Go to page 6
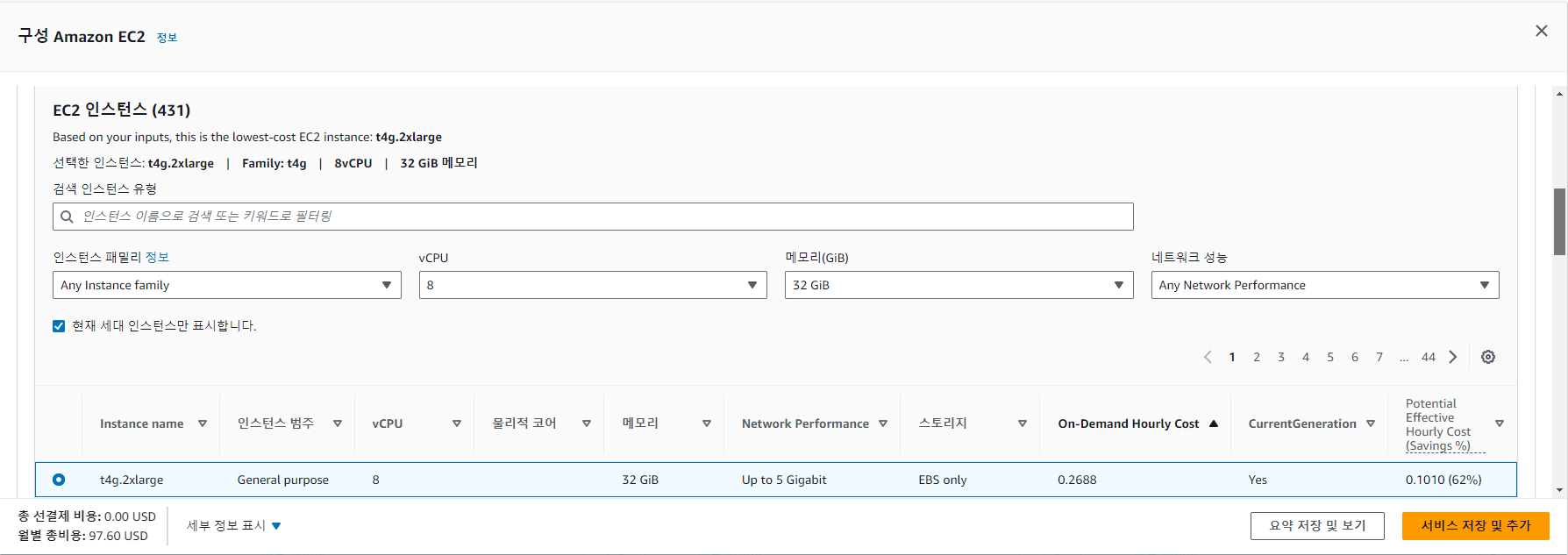Screen dimensions: 1568x555 click(1355, 357)
